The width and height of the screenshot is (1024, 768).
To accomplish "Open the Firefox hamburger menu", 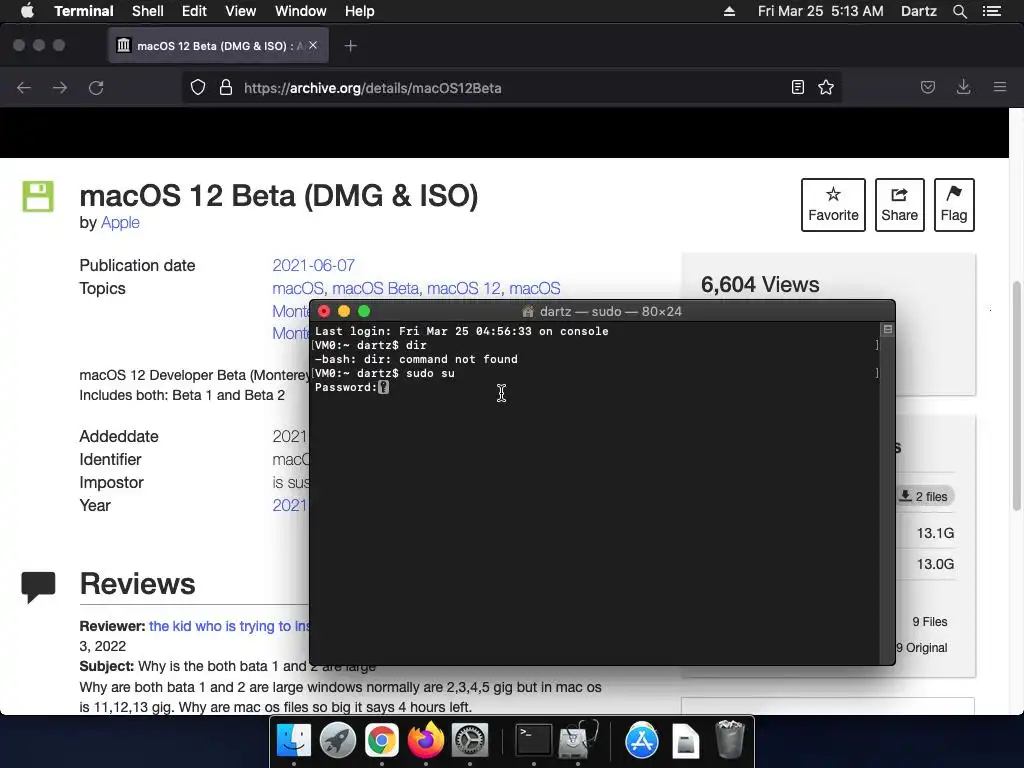I will [x=1000, y=88].
